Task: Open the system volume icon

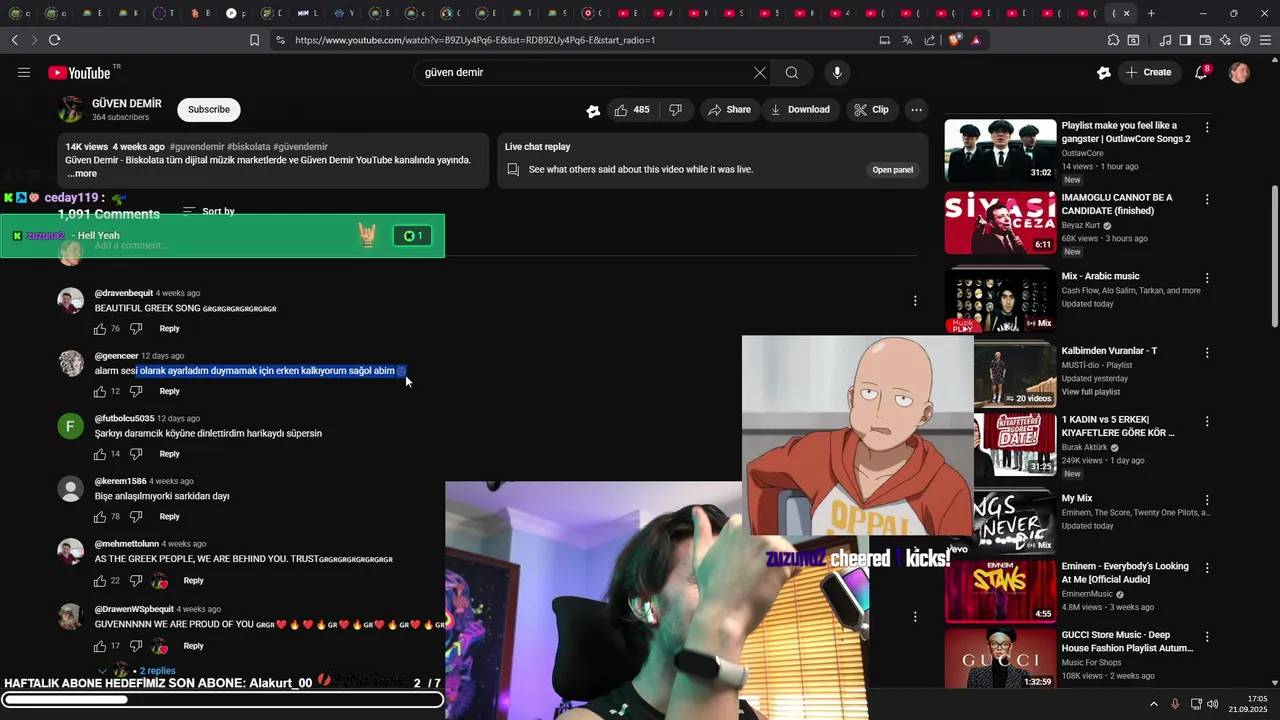Action: coord(1213,704)
